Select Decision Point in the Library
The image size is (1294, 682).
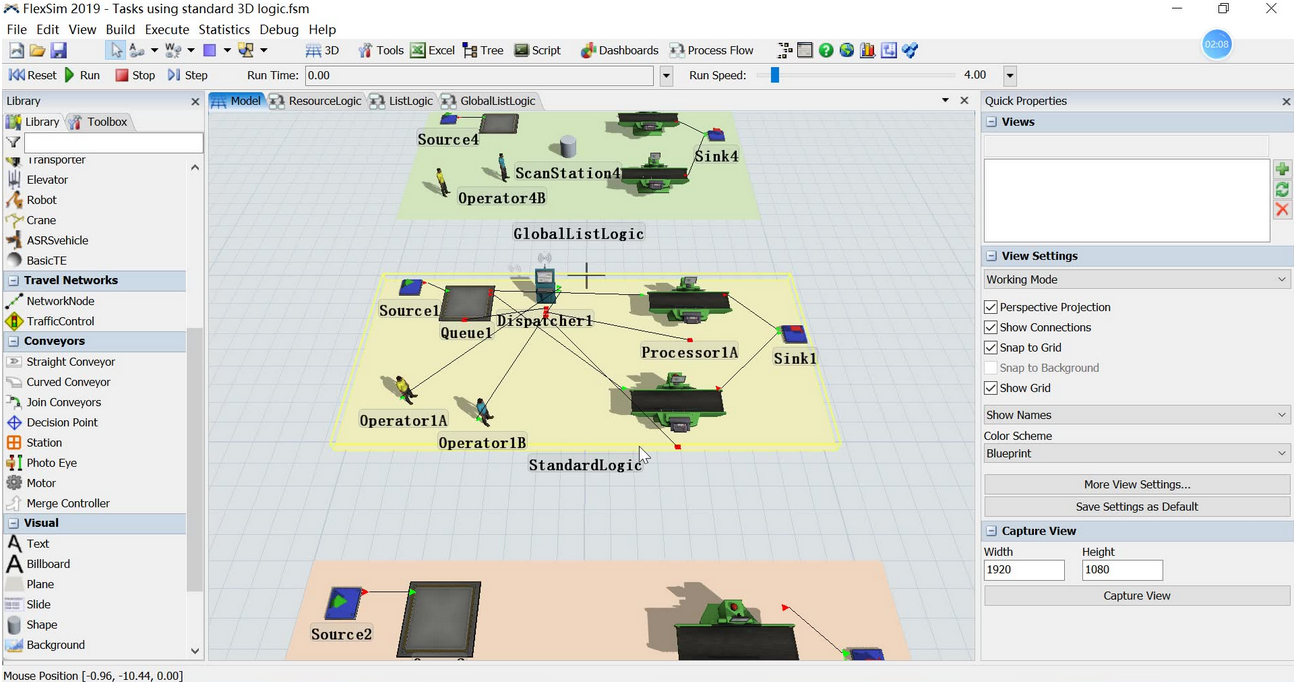pyautogui.click(x=62, y=422)
